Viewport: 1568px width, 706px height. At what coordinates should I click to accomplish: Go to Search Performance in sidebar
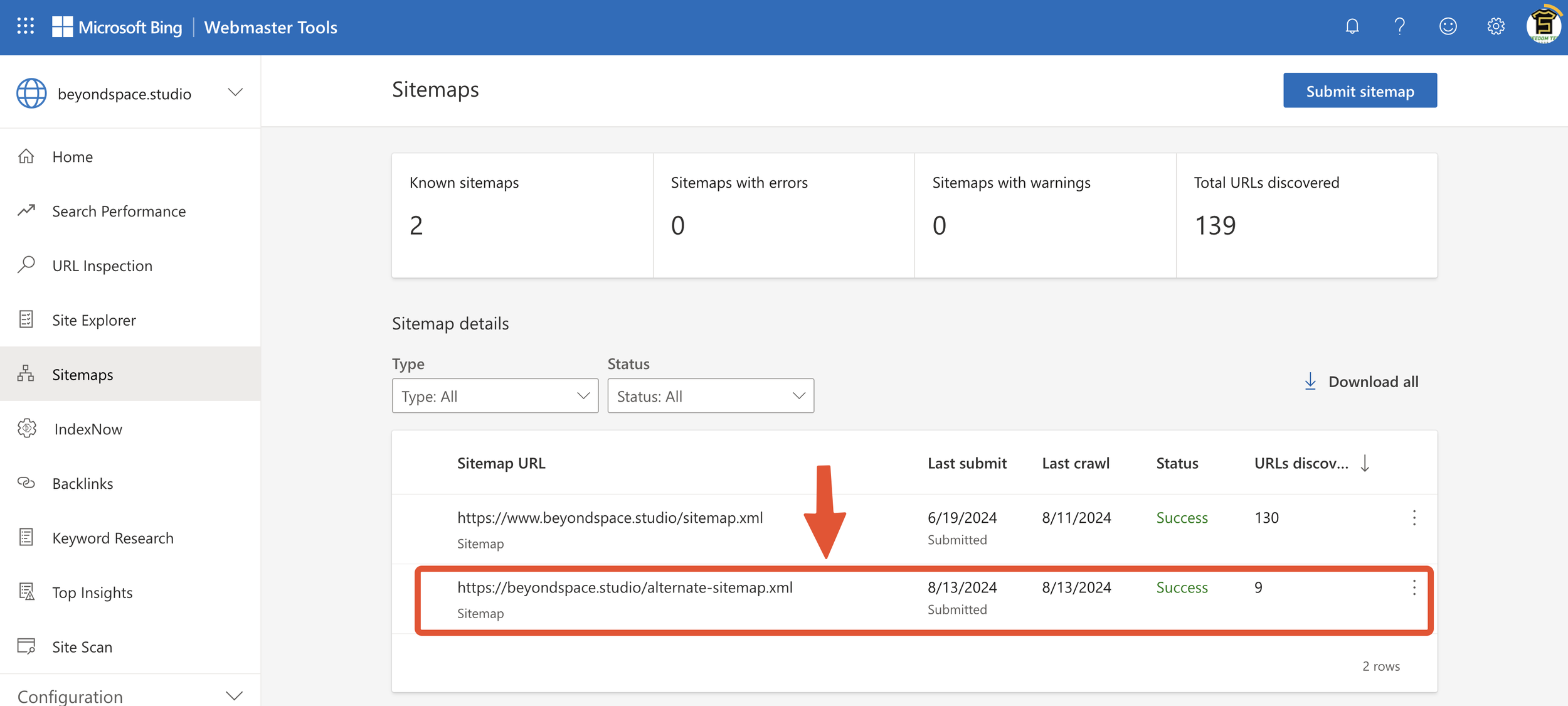119,211
